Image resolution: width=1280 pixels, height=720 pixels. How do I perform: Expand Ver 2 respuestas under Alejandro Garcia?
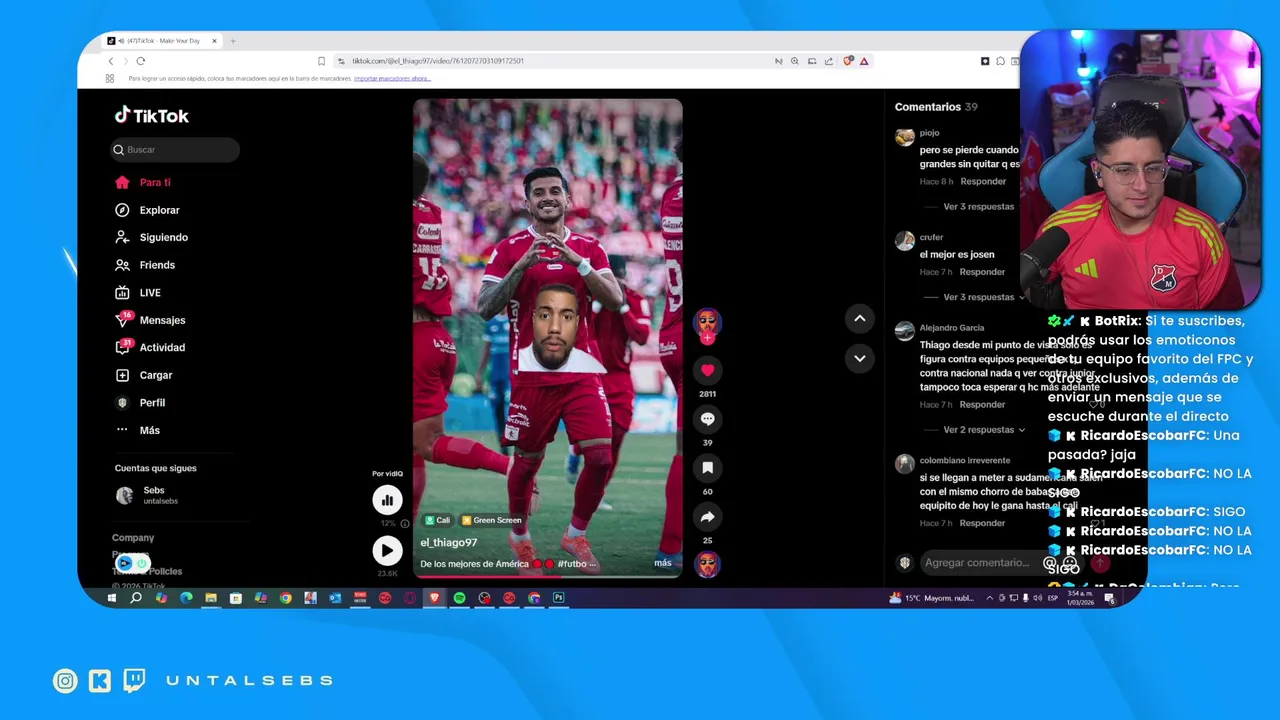(984, 430)
